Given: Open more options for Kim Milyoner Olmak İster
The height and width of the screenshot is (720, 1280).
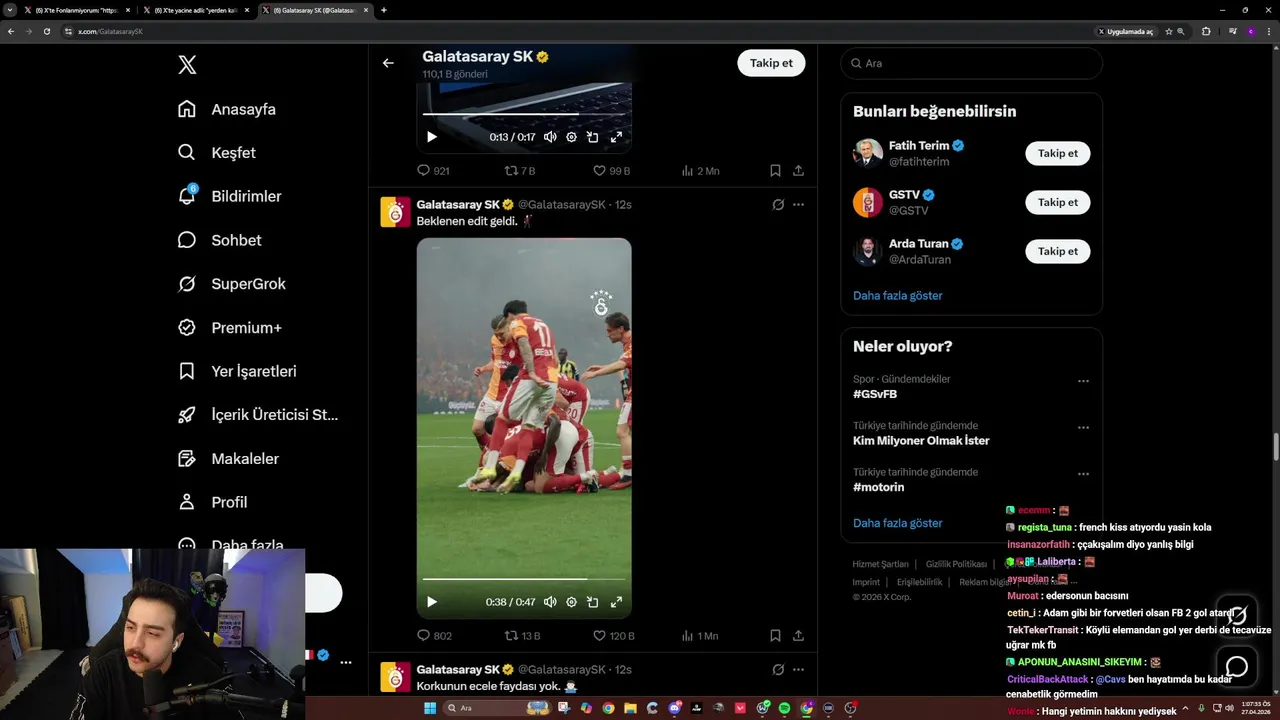Looking at the screenshot, I should (1083, 428).
